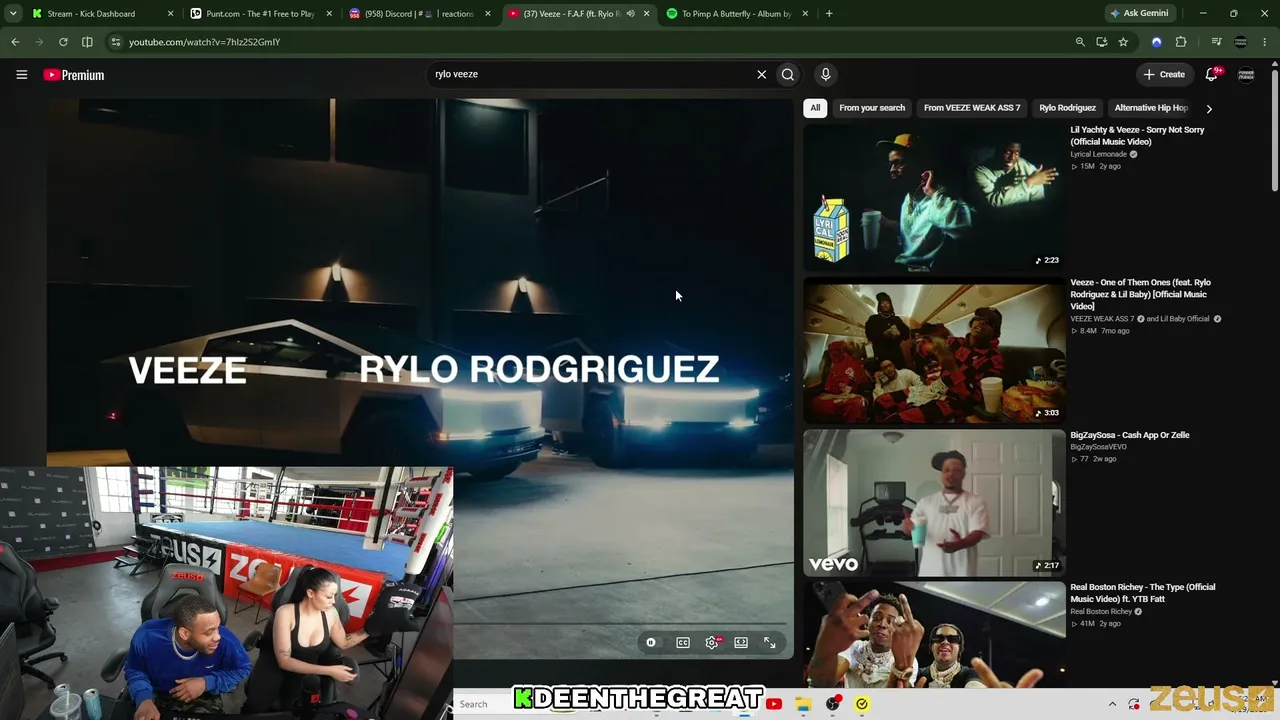This screenshot has width=1280, height=720.
Task: Open the browser split view icon
Action: (87, 42)
